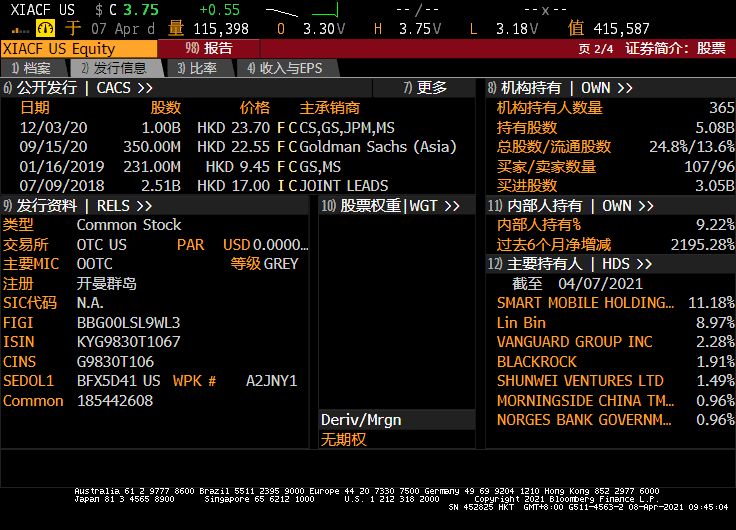Click holder Lin Bin

(521, 323)
